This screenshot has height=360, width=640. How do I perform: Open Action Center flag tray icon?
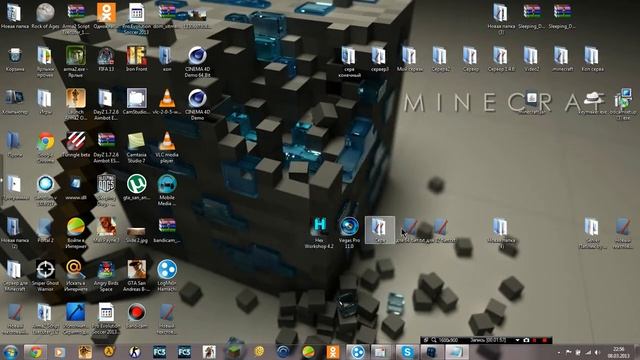tap(568, 352)
